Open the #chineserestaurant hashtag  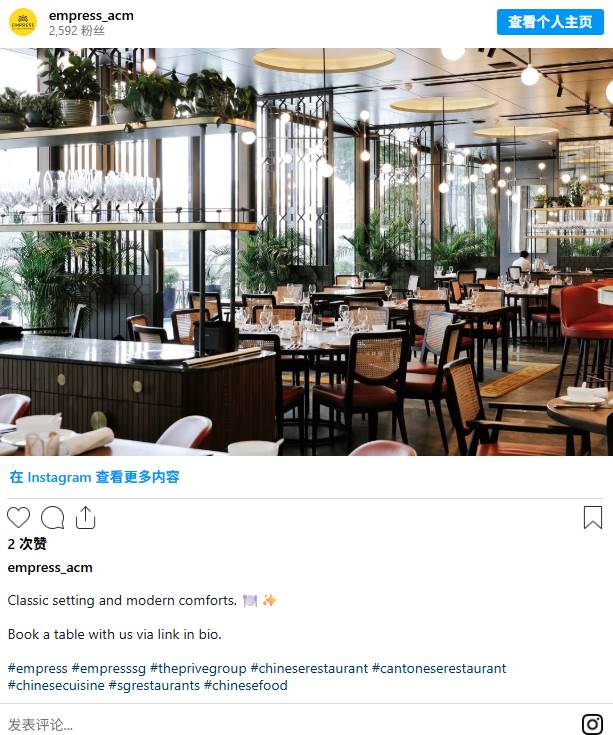point(309,668)
